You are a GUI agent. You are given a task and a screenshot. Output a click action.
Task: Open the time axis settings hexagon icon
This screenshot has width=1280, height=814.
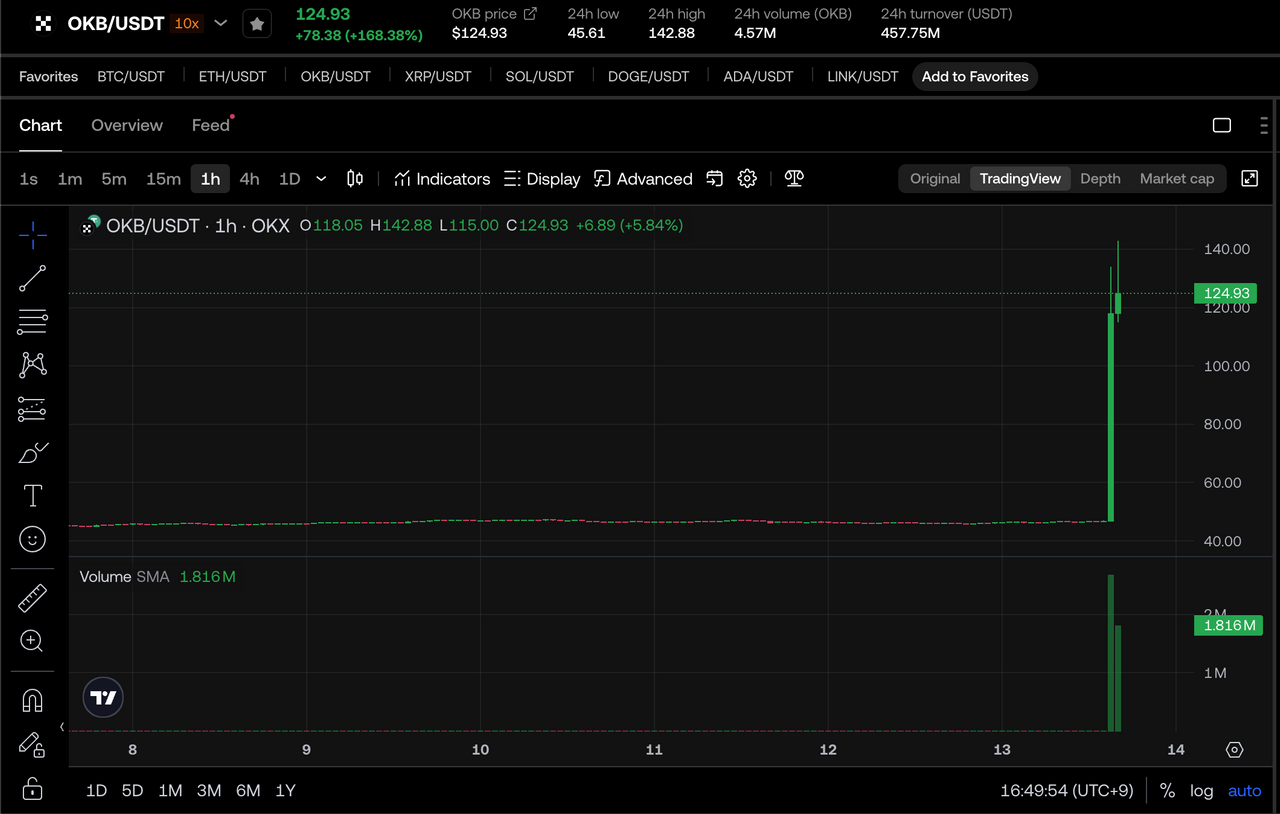[x=1234, y=750]
